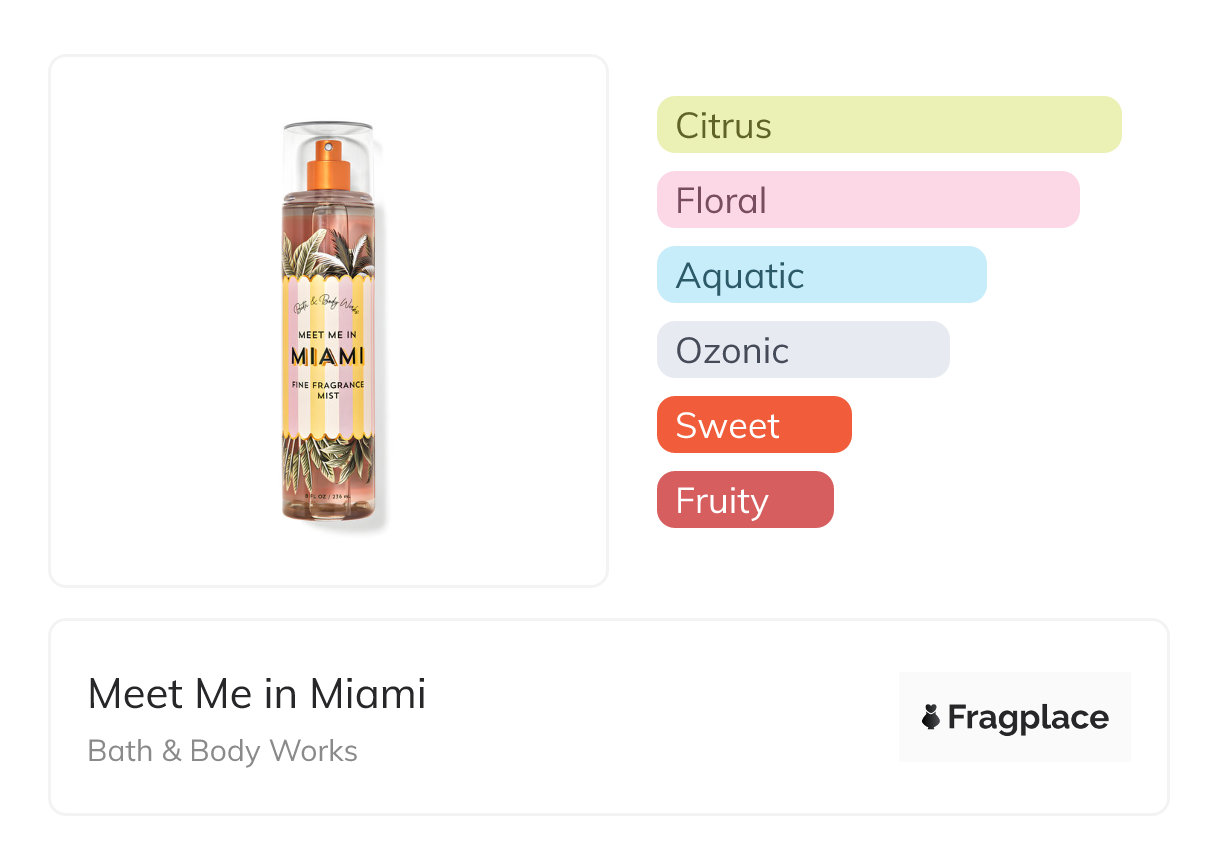Click the Bath & Body Works script on label

pyautogui.click(x=327, y=304)
